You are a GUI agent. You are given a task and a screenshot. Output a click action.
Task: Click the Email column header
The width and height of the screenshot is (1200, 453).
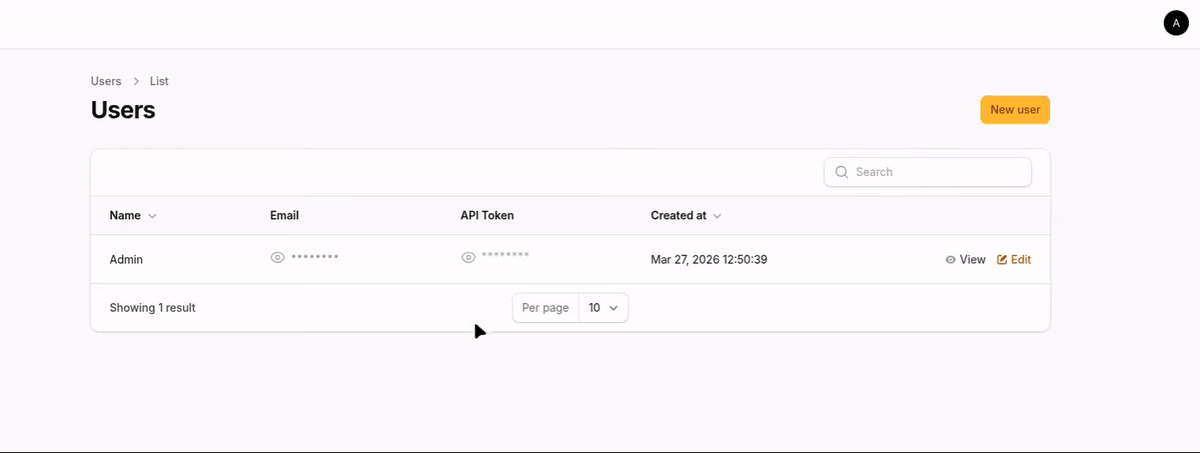point(284,215)
